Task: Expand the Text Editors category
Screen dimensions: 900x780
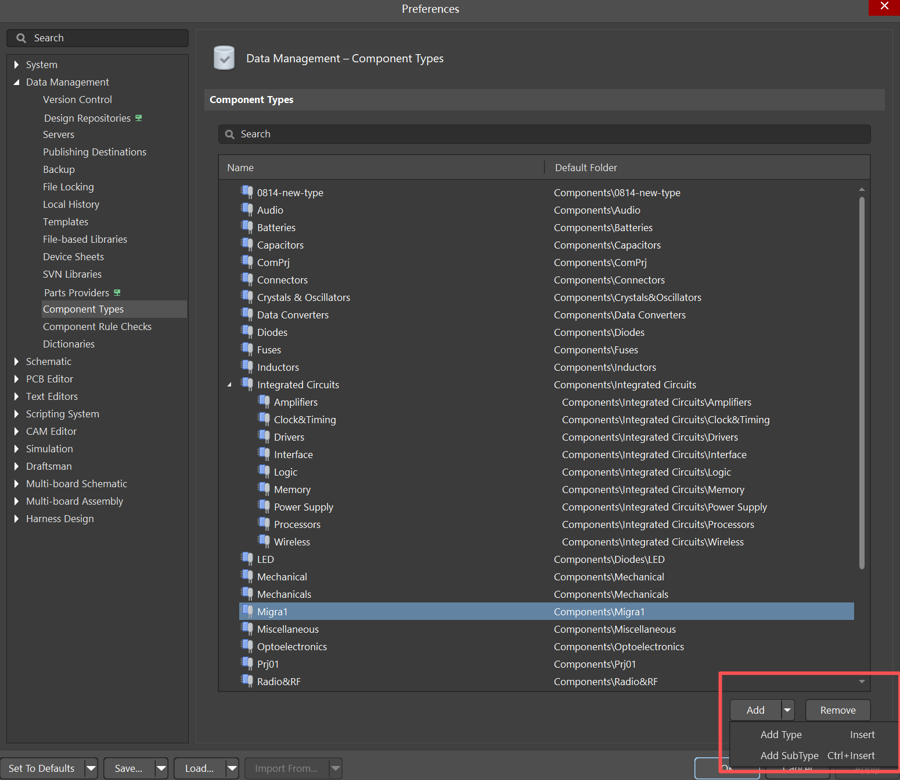Action: point(16,397)
